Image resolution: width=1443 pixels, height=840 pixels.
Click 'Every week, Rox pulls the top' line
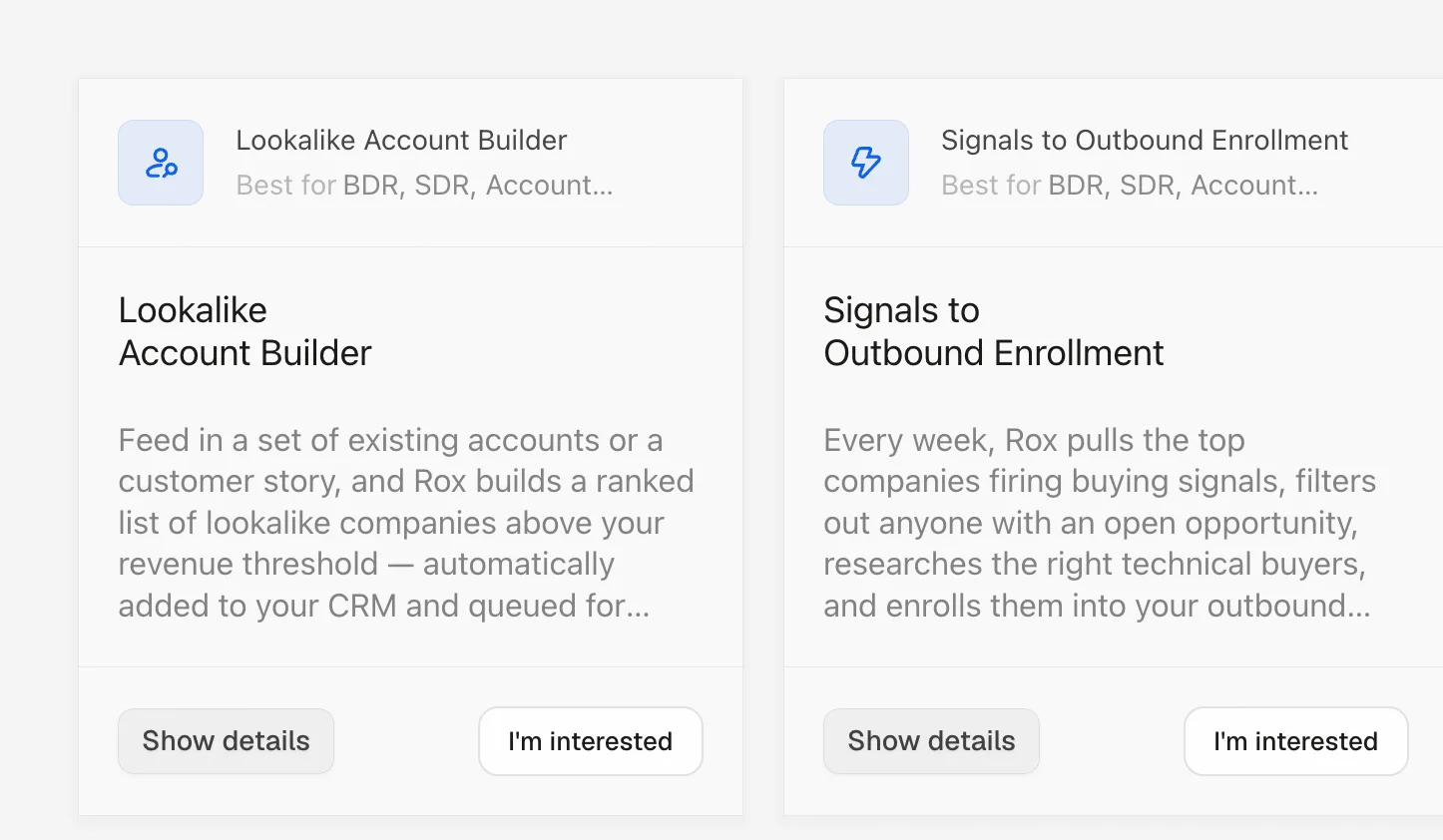click(x=1034, y=440)
